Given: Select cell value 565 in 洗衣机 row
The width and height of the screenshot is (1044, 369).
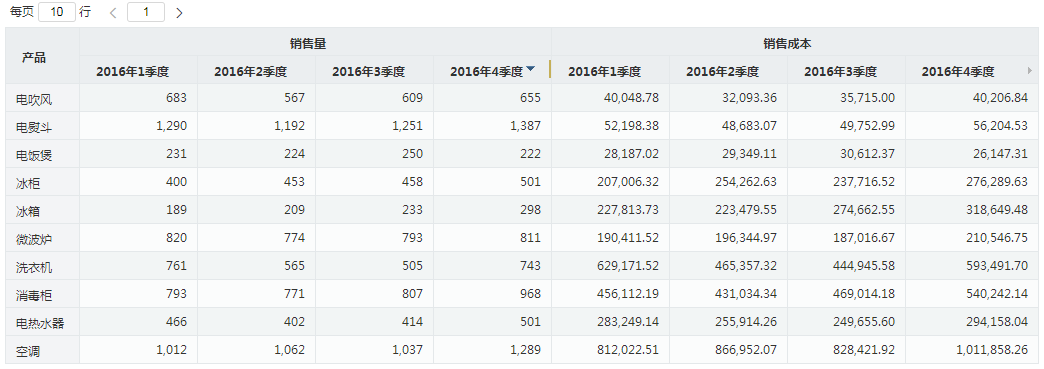Looking at the screenshot, I should 294,266.
